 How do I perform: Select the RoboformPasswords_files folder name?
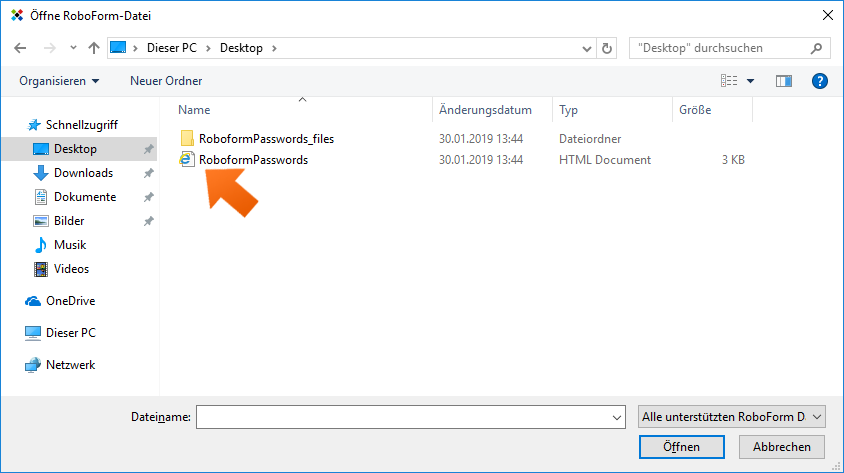click(266, 139)
